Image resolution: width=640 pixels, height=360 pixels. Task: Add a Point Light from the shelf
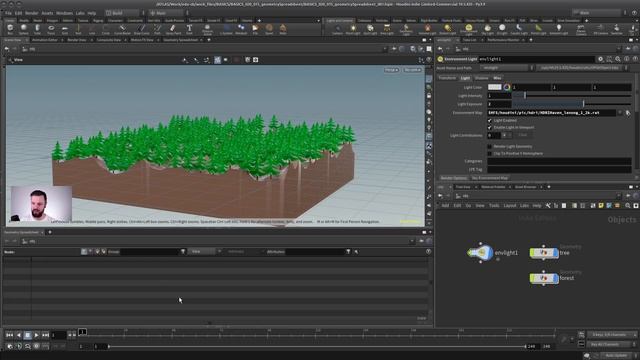[353, 29]
